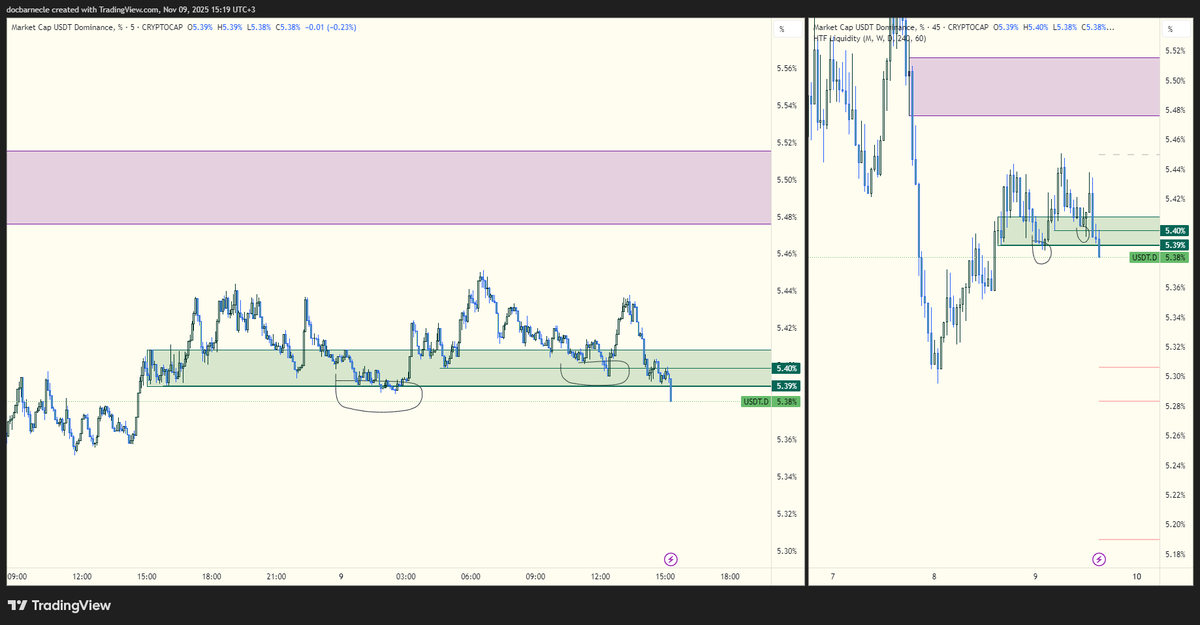Image resolution: width=1200 pixels, height=625 pixels.
Task: Click the 5.52% label on the right chart axis
Action: click(1176, 50)
